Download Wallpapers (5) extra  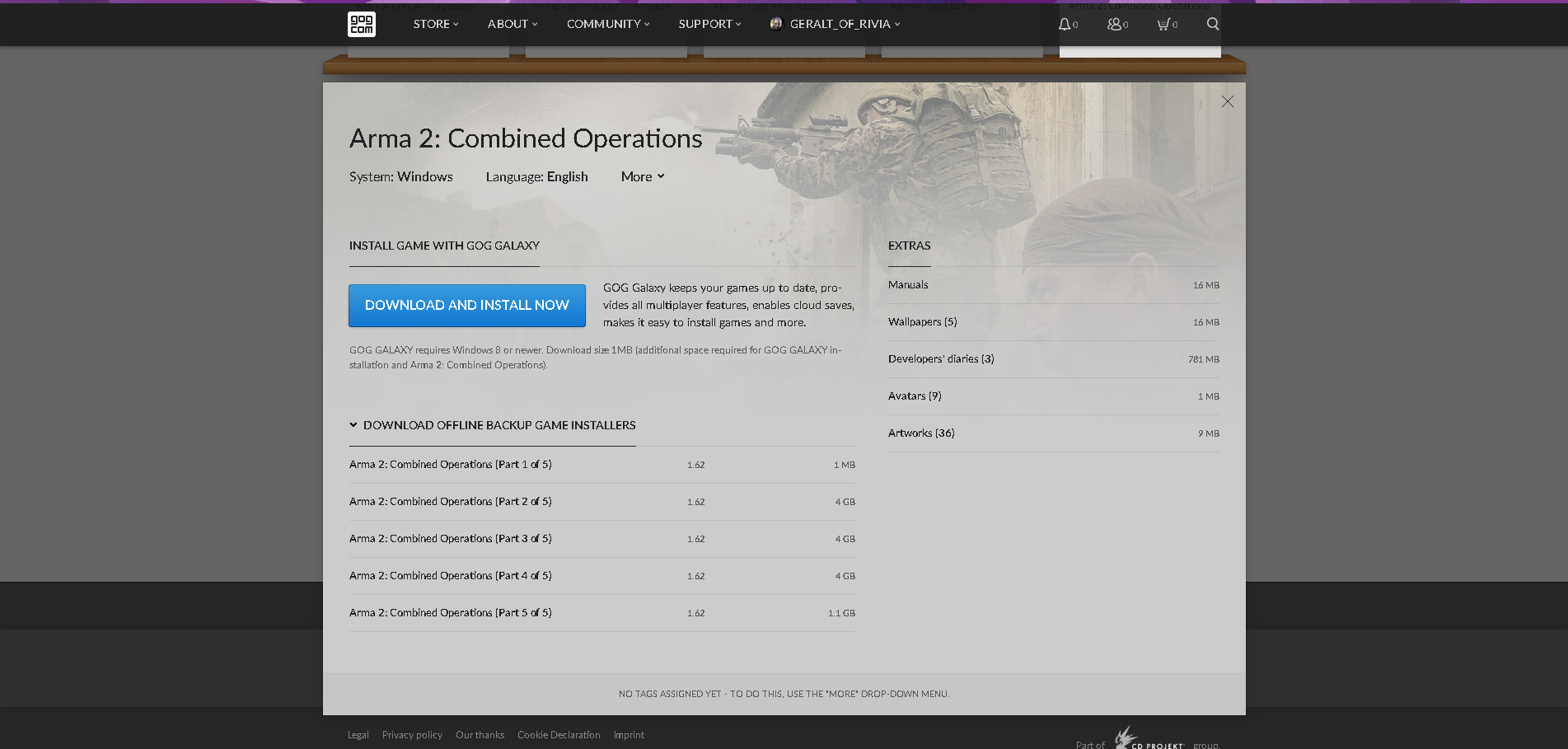(1054, 322)
